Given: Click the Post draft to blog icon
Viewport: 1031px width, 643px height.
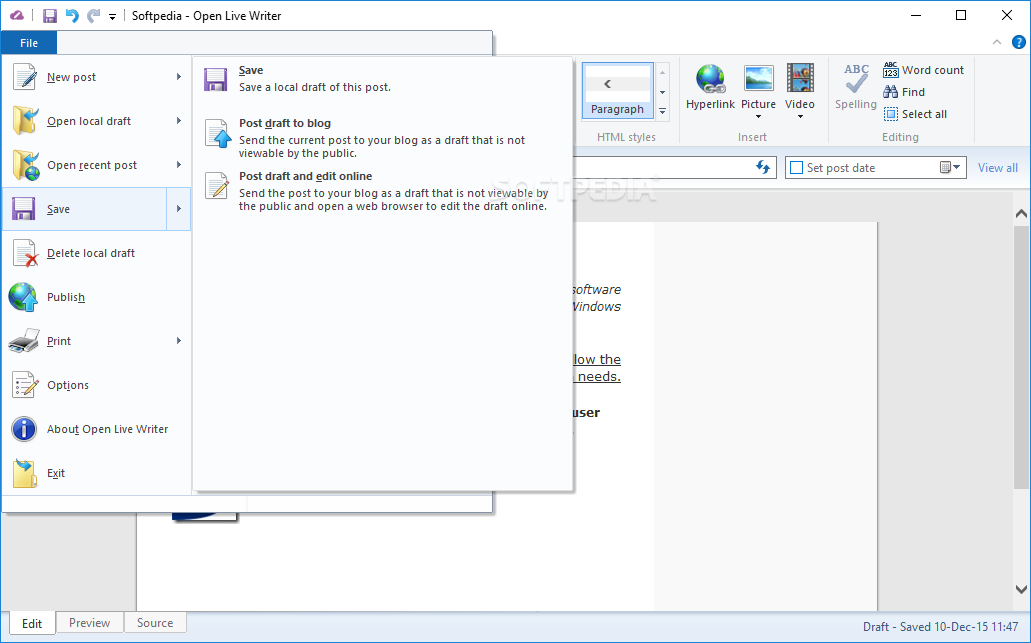Looking at the screenshot, I should tap(218, 133).
